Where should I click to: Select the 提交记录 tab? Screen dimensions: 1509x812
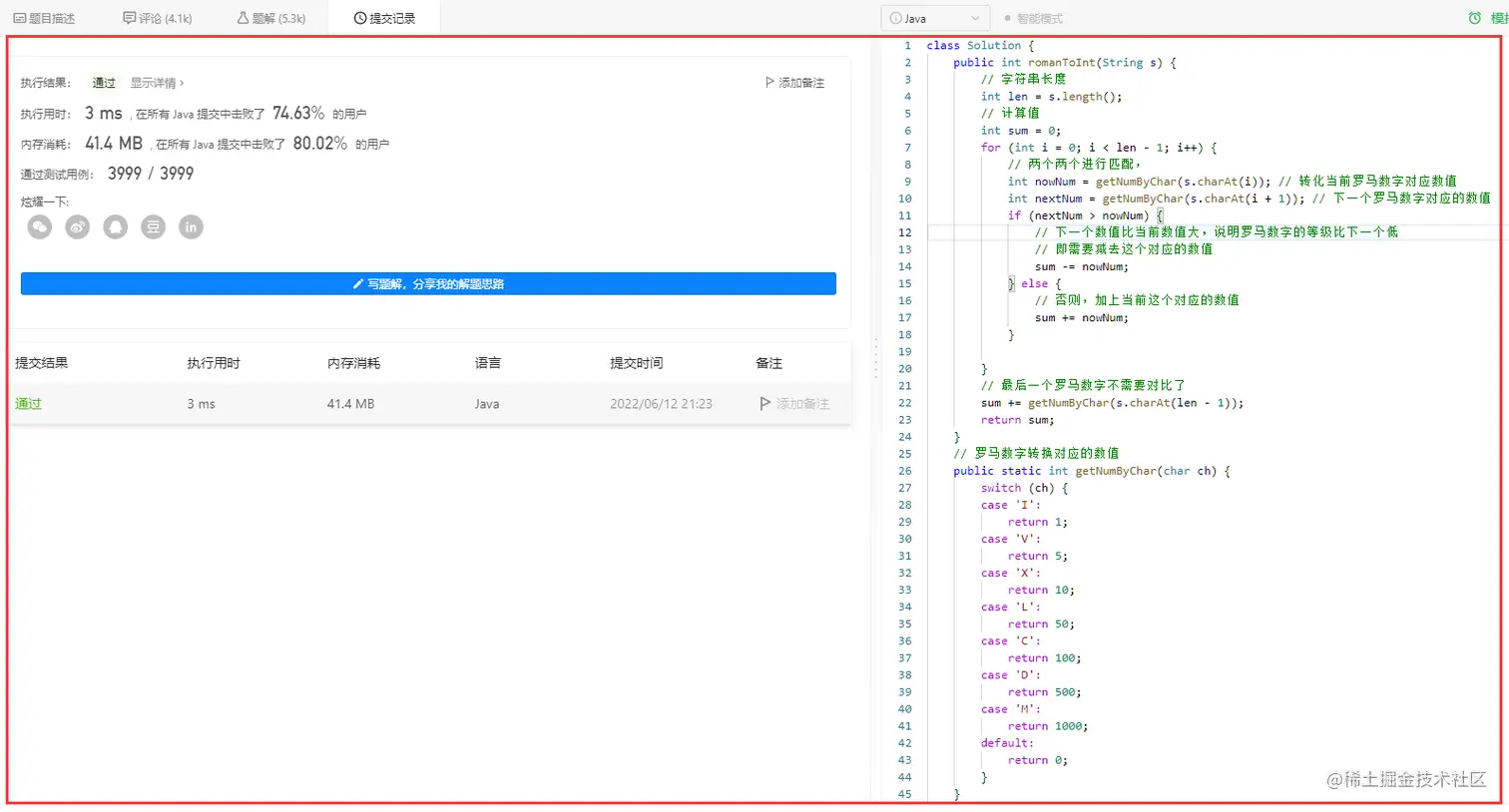click(384, 18)
